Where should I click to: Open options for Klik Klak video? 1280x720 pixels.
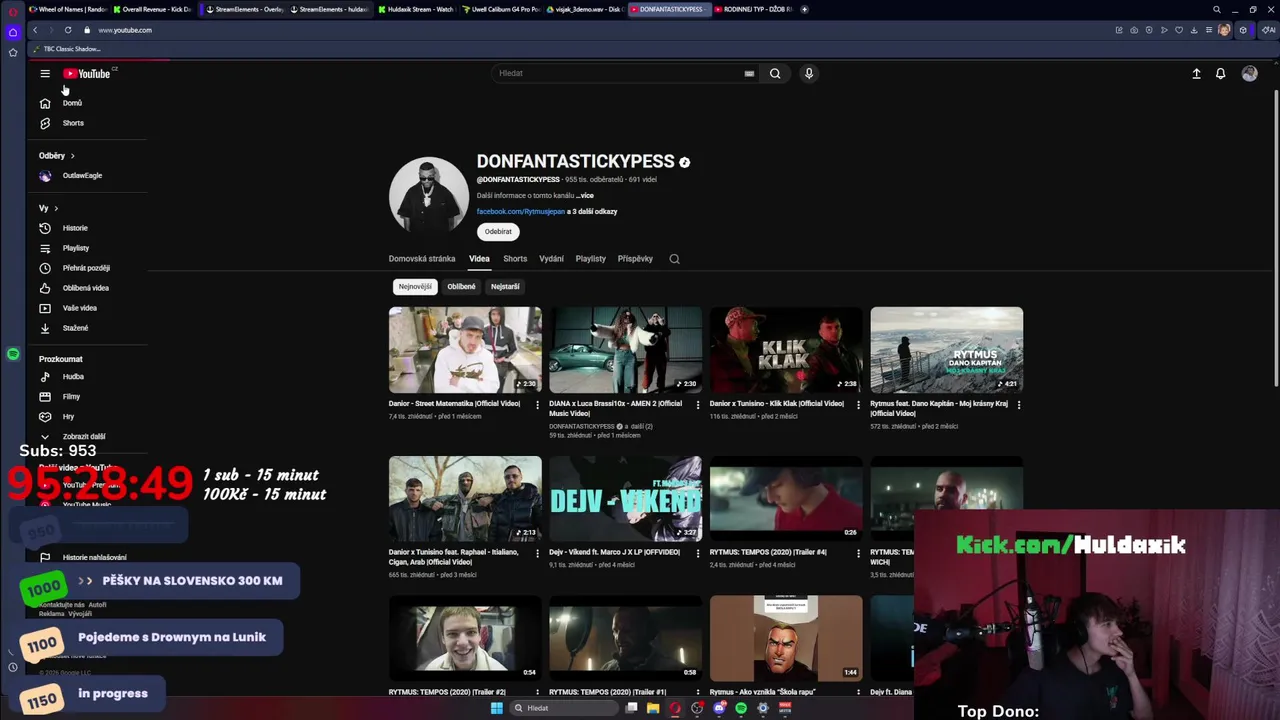858,405
